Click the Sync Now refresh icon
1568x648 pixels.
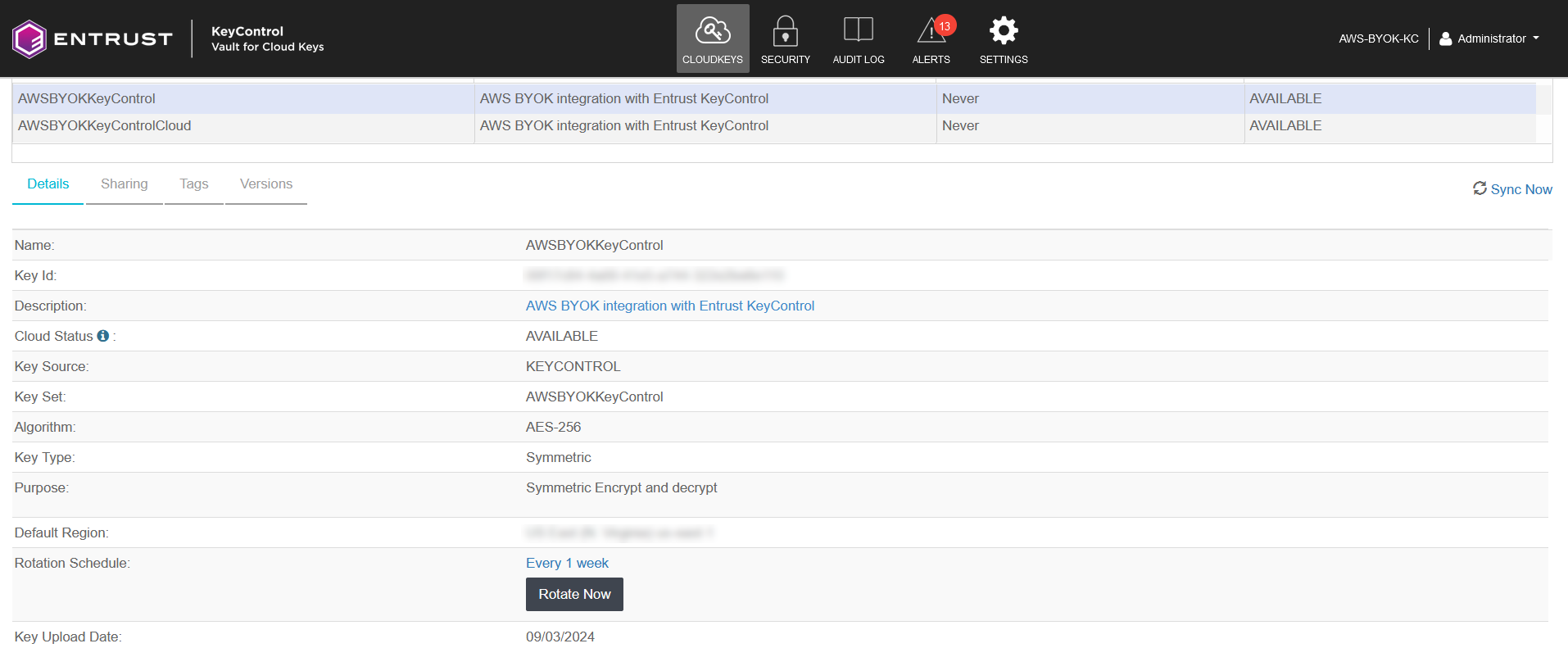coord(1480,188)
